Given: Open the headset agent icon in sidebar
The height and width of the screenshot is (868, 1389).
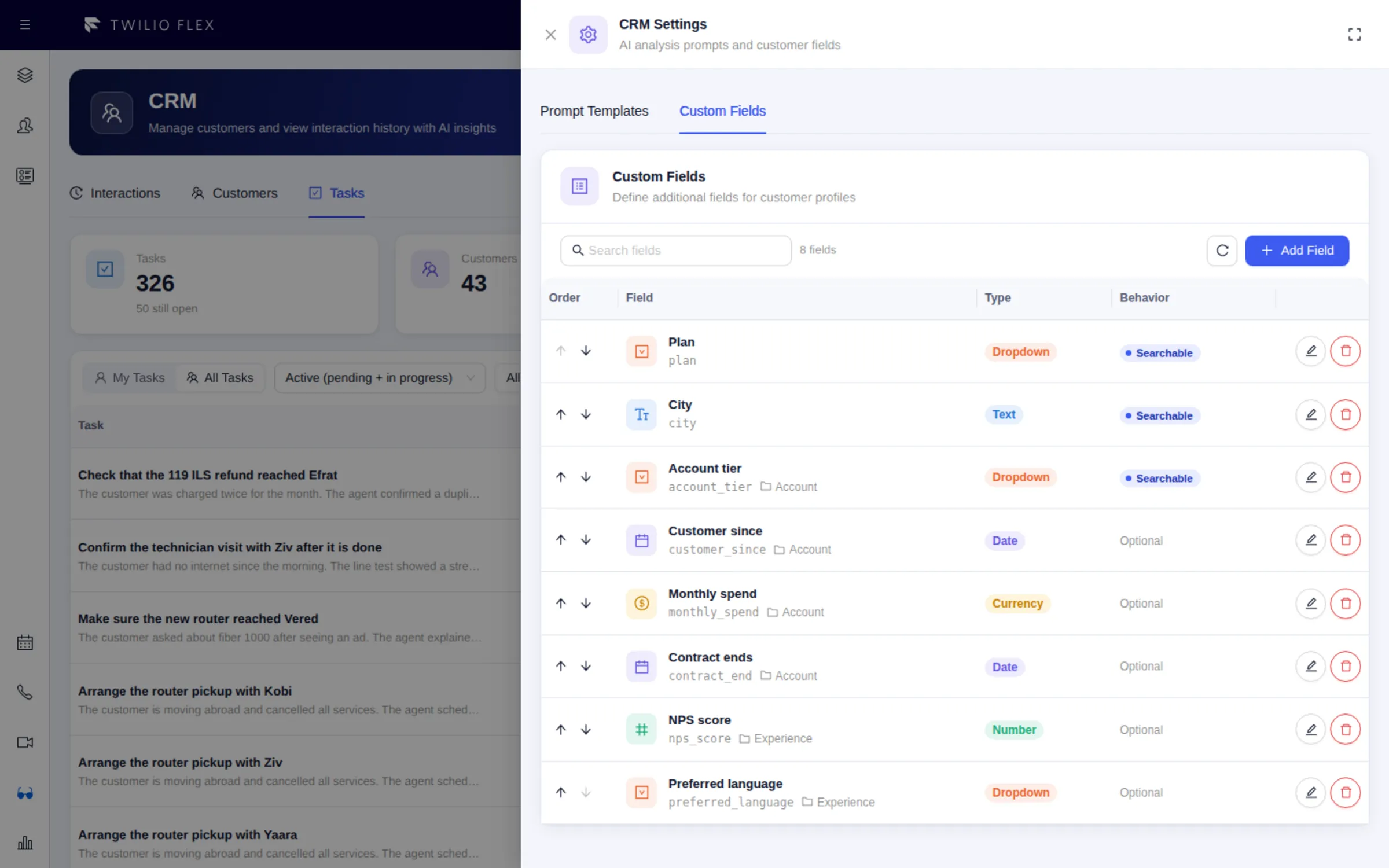Looking at the screenshot, I should tap(25, 126).
